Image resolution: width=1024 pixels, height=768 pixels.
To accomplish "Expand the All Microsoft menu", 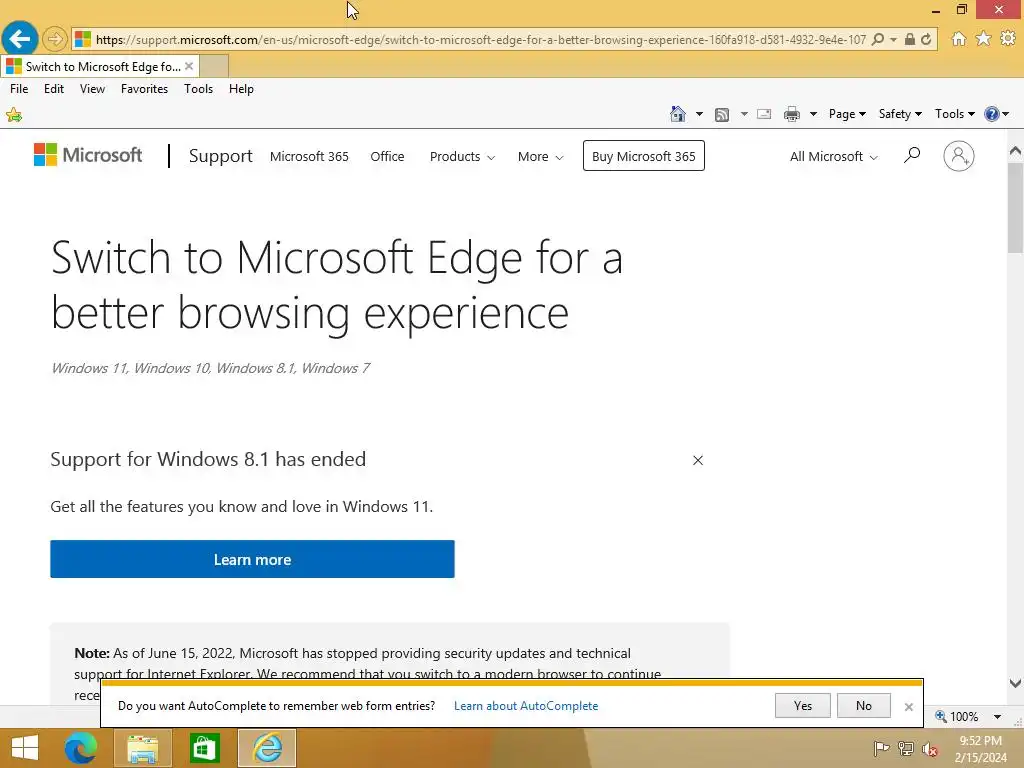I will coord(833,157).
